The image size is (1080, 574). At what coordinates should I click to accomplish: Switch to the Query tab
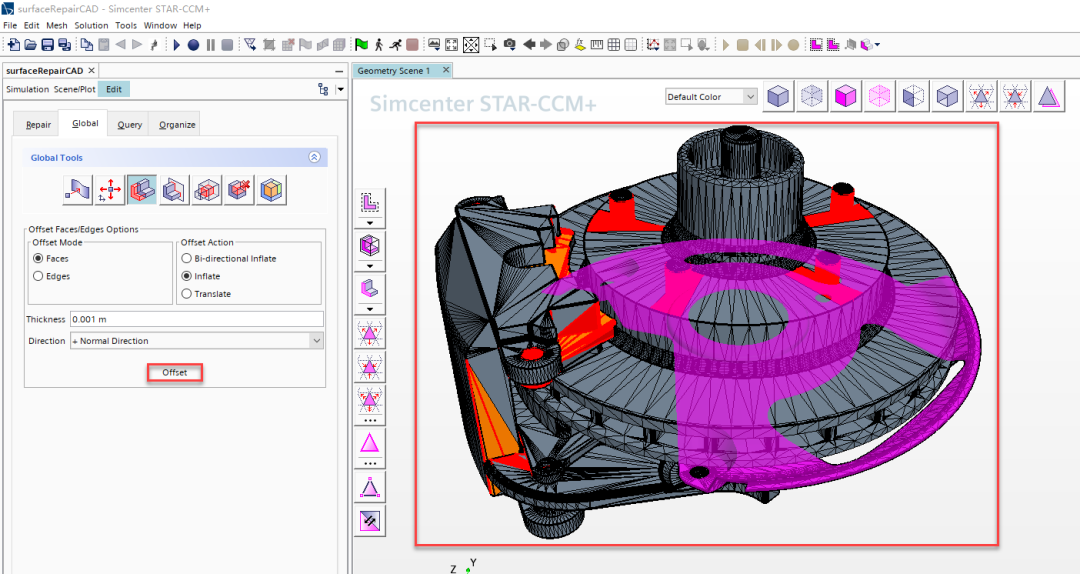pos(129,125)
